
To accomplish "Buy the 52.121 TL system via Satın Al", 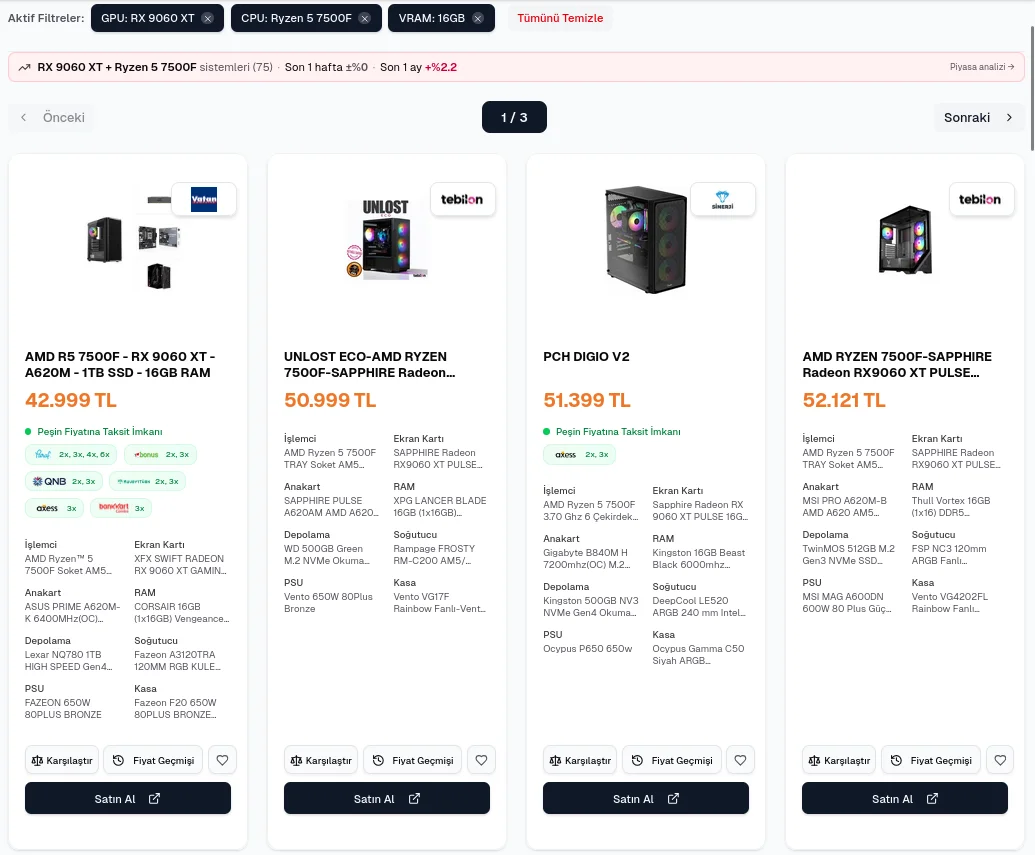I will point(905,798).
